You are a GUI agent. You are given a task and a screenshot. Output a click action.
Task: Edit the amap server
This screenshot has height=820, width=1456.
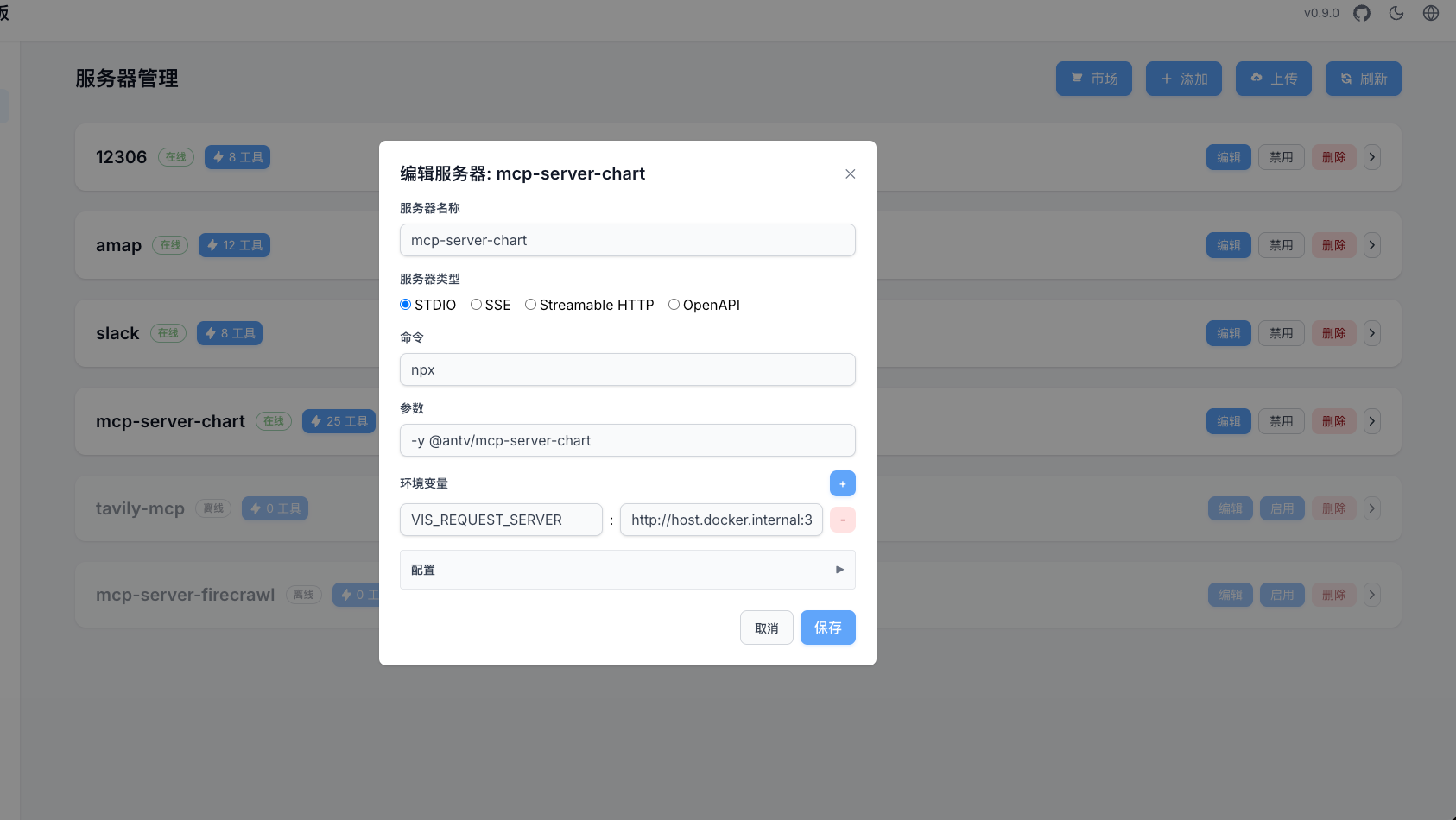(x=1229, y=245)
